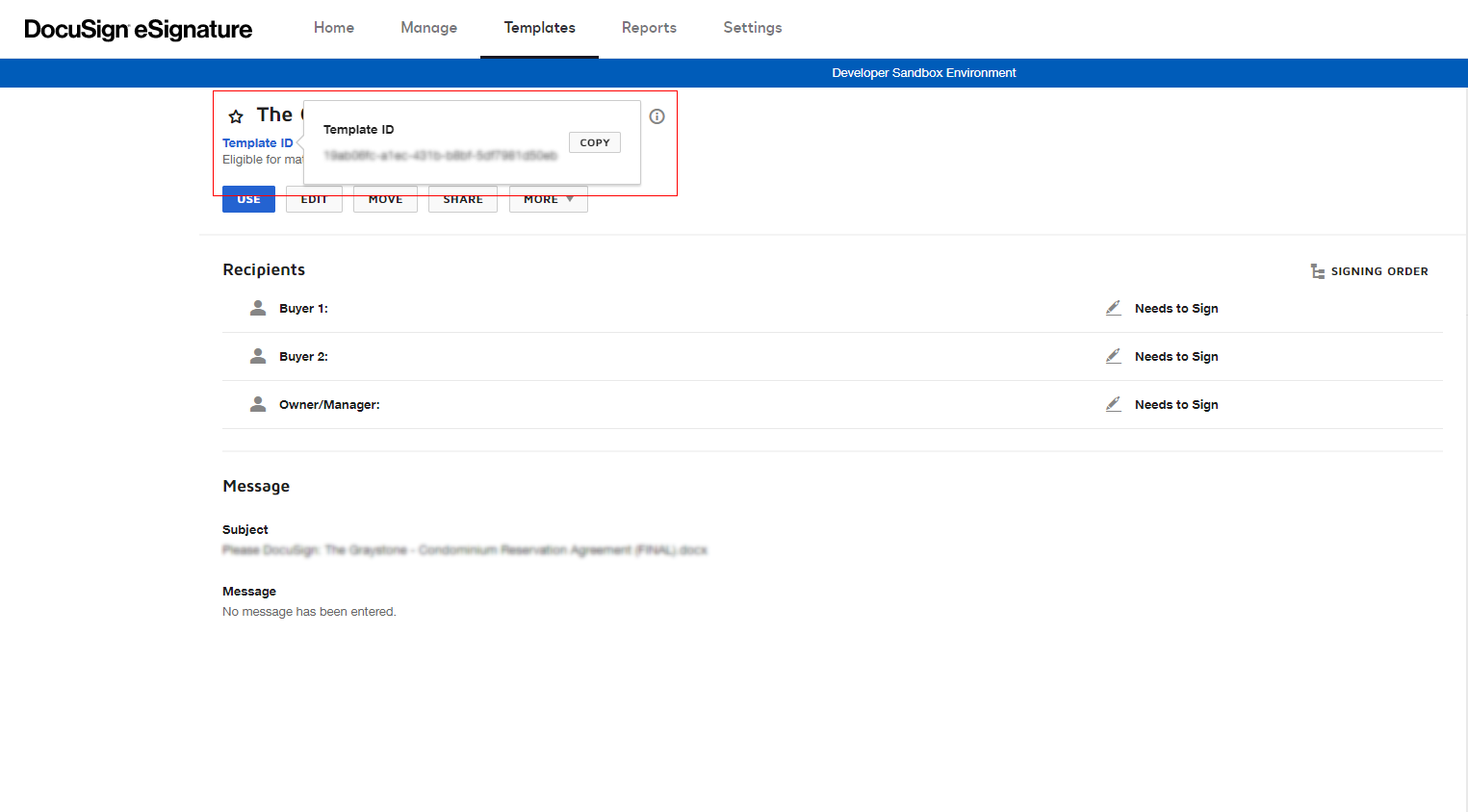Open the Template ID link

[x=257, y=142]
